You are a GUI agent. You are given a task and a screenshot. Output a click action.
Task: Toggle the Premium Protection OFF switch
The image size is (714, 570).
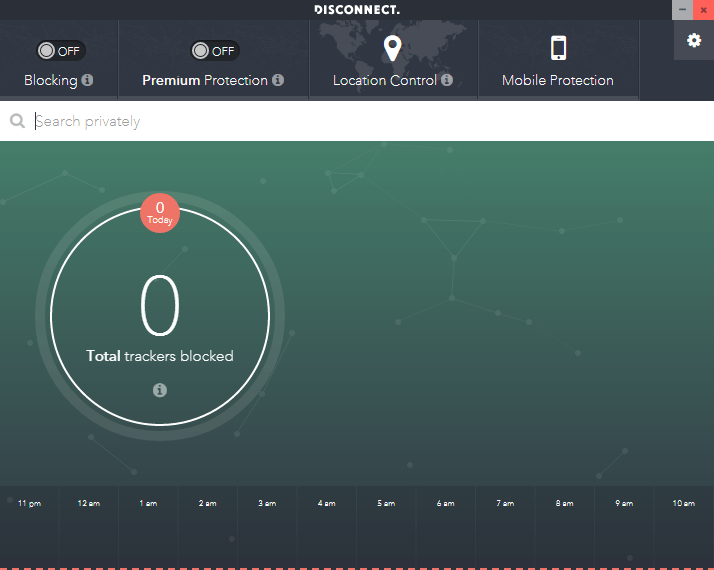tap(215, 51)
